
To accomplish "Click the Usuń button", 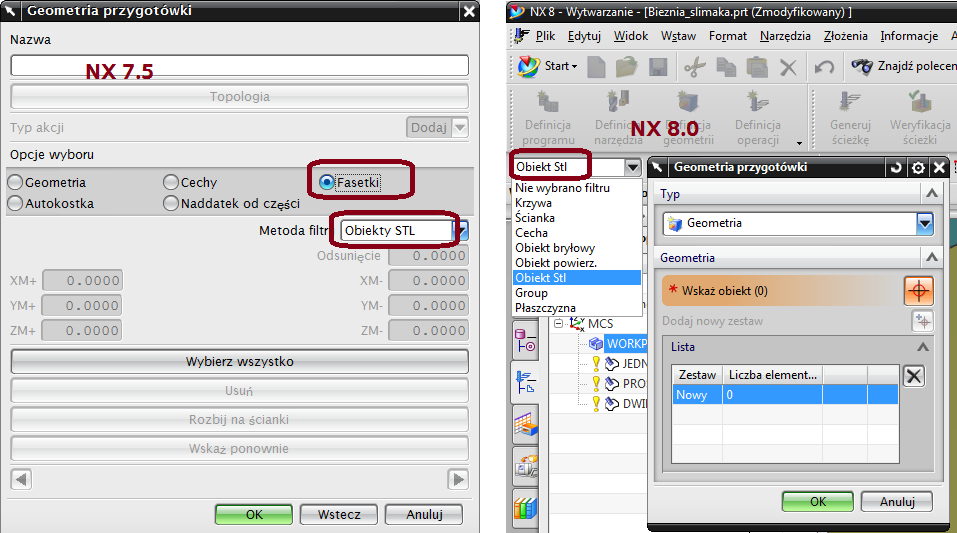I will [240, 391].
